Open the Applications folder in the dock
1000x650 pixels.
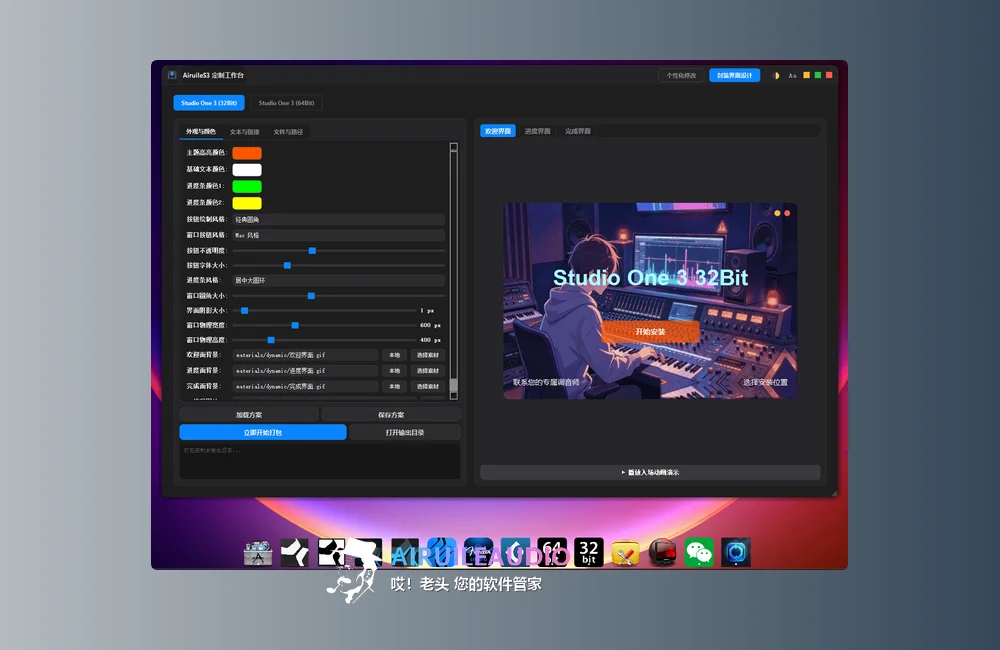click(258, 553)
